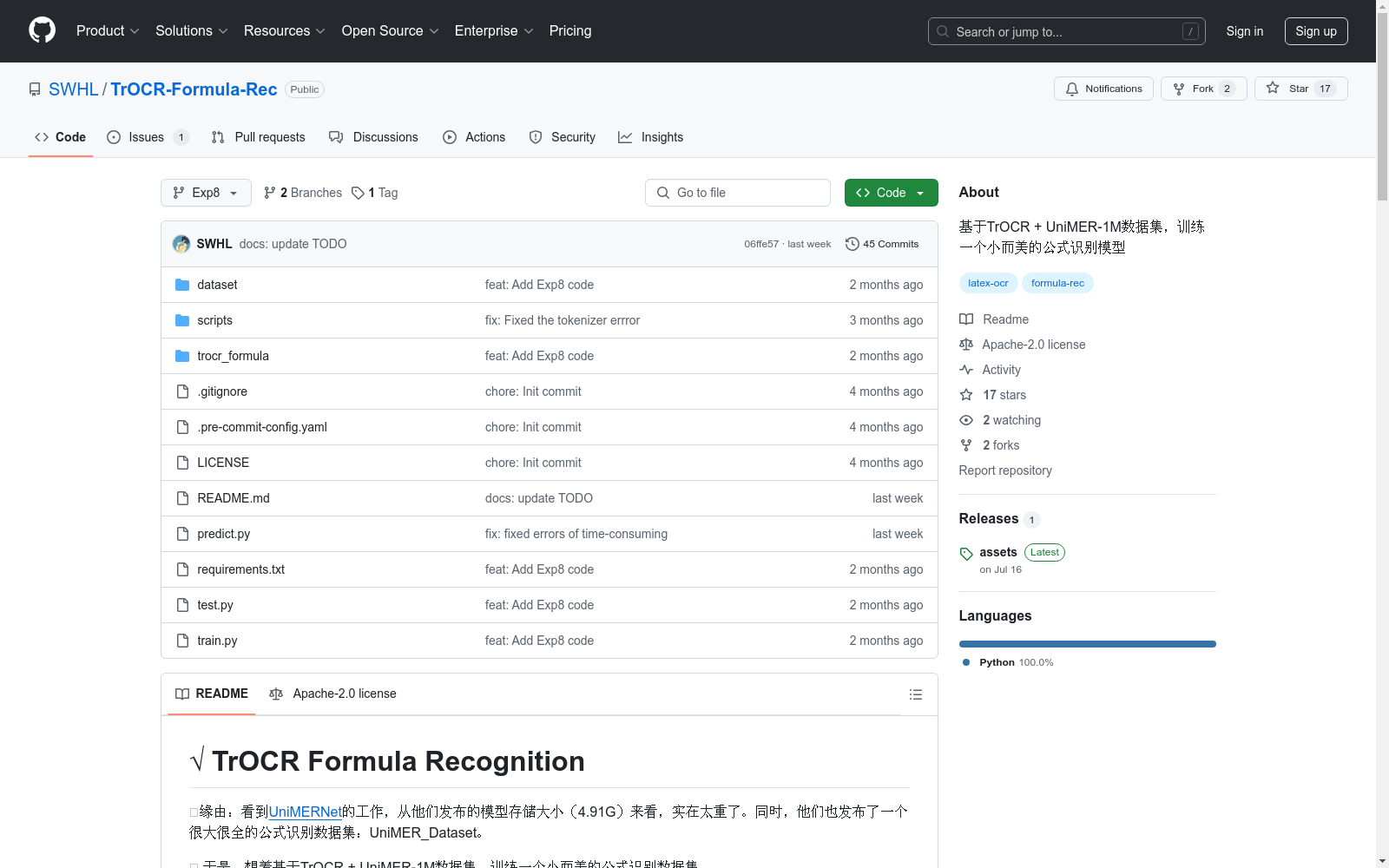Screen dimensions: 1389x868
Task: Expand the Open Source menu
Action: pos(391,31)
